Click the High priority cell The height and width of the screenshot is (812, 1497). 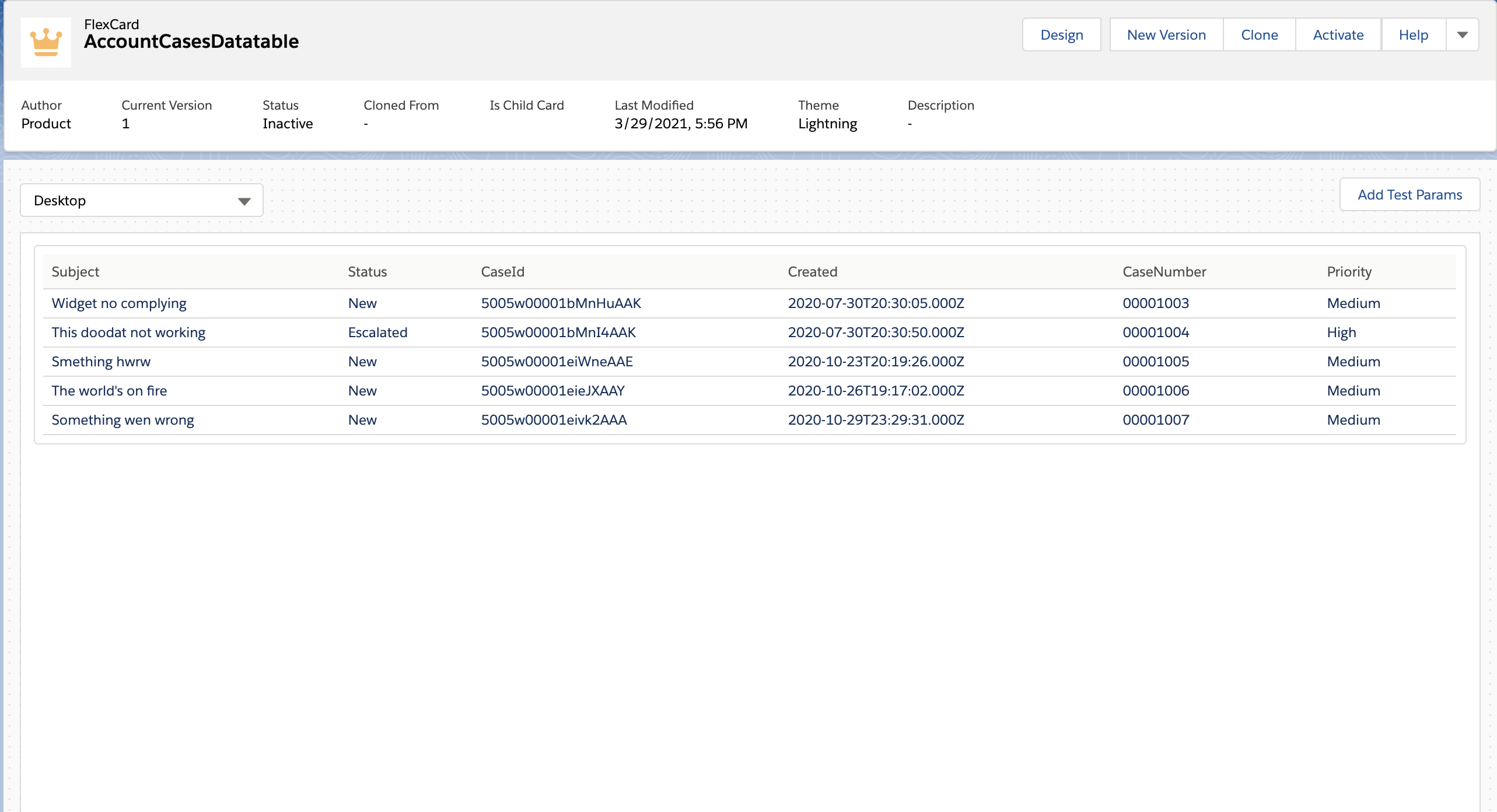click(x=1341, y=332)
